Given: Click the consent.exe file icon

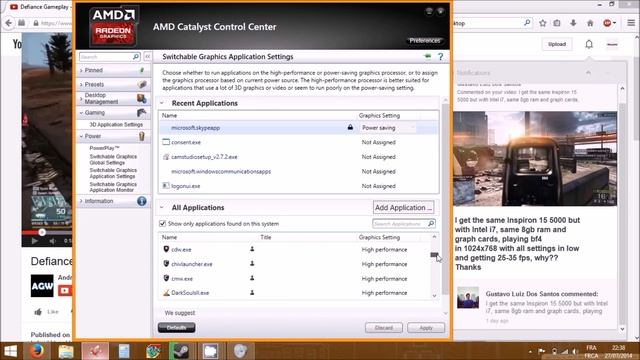Looking at the screenshot, I should coord(166,142).
